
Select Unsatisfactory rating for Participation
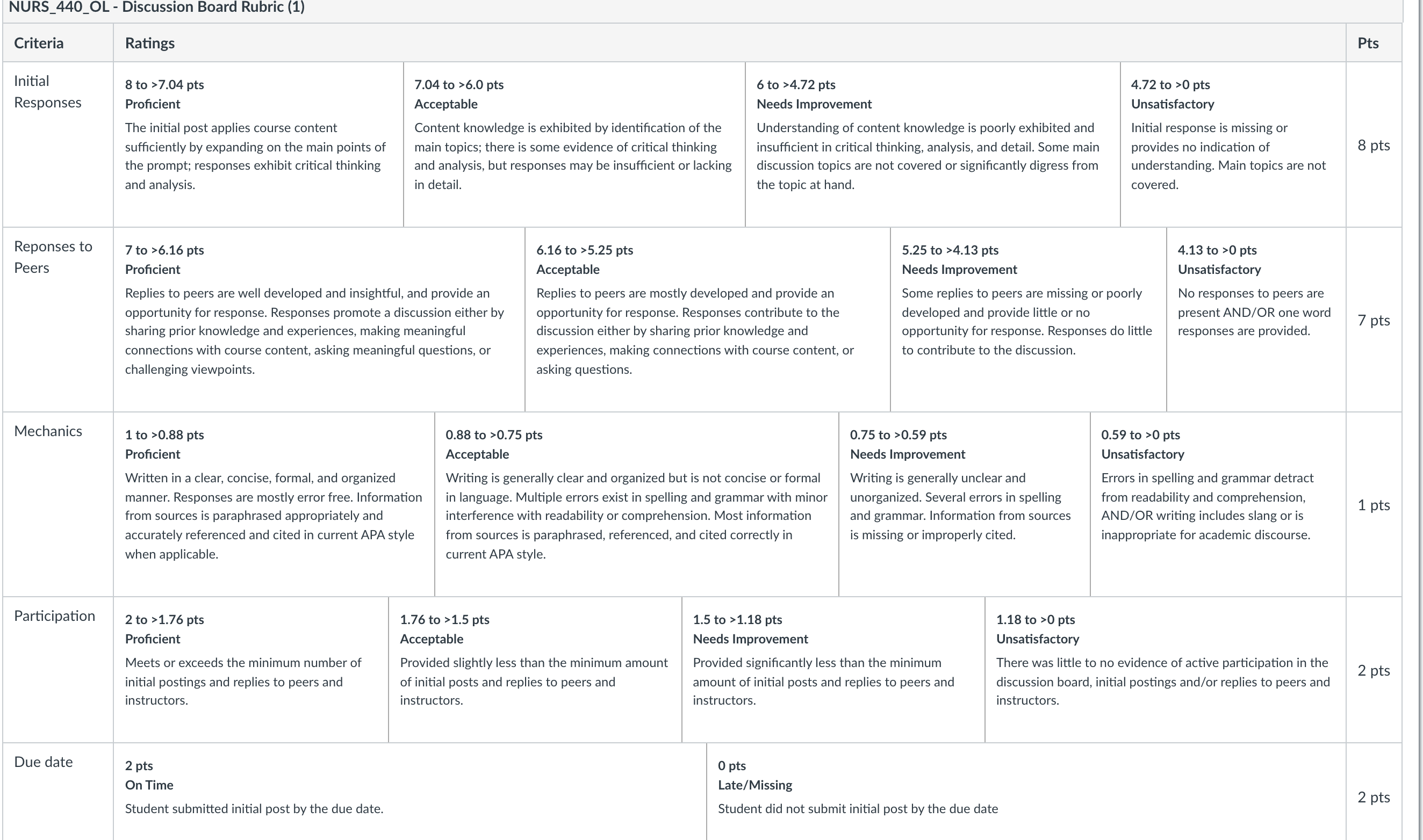[x=1166, y=670]
